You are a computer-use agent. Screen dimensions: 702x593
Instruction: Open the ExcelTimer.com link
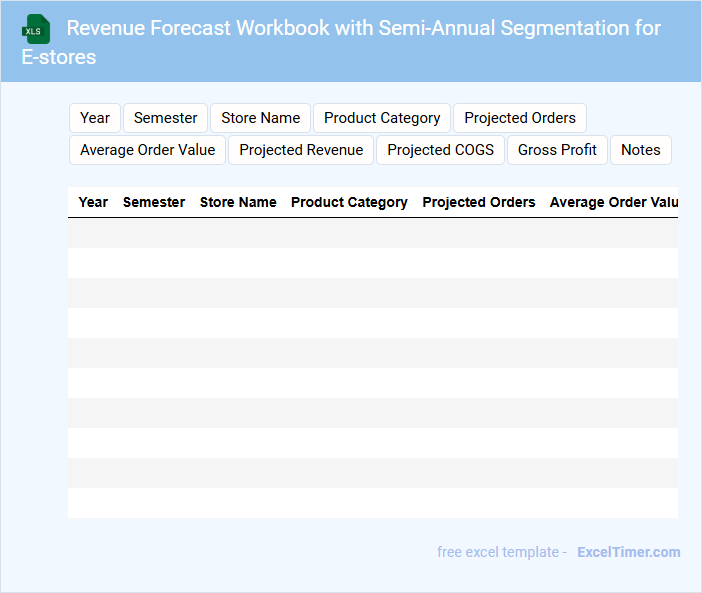(628, 552)
